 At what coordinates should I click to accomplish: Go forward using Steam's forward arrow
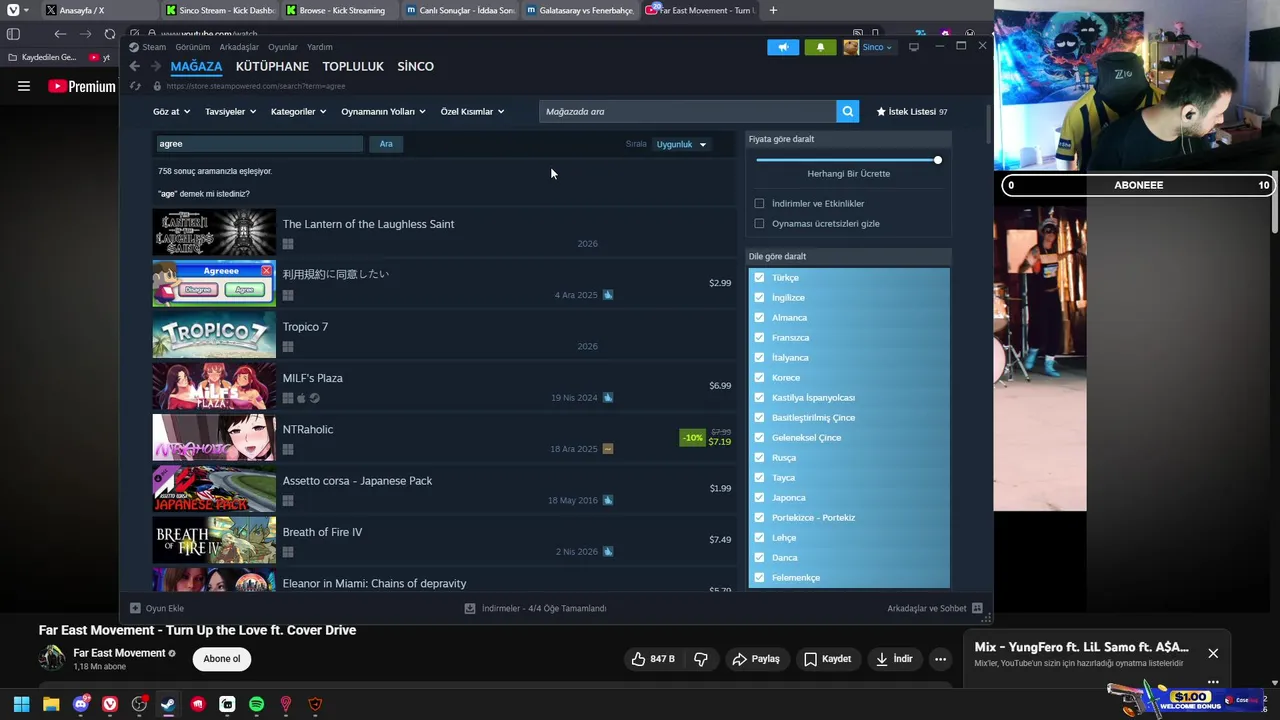pyautogui.click(x=155, y=66)
